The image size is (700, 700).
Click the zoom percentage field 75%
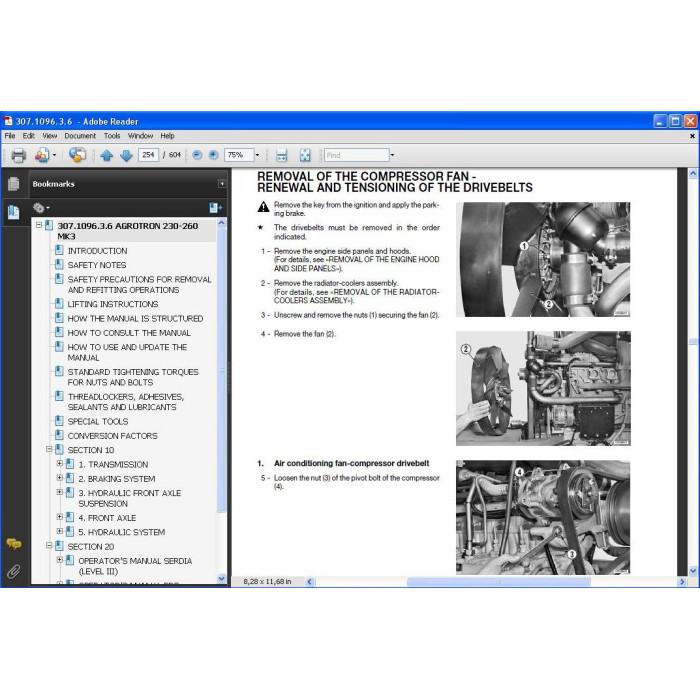point(239,155)
